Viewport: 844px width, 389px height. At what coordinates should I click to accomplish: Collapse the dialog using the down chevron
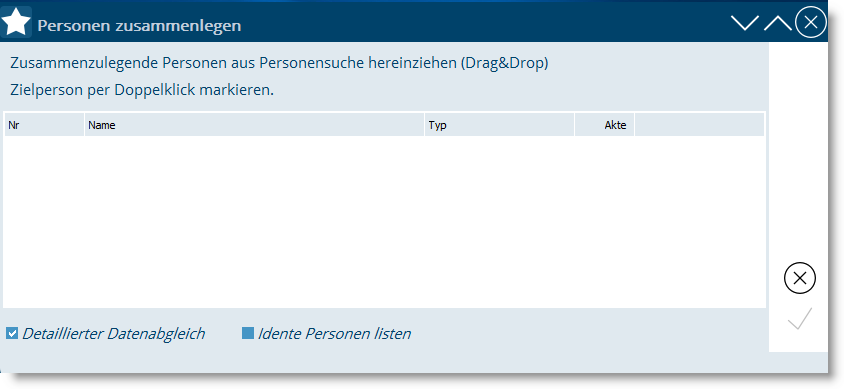[x=744, y=23]
